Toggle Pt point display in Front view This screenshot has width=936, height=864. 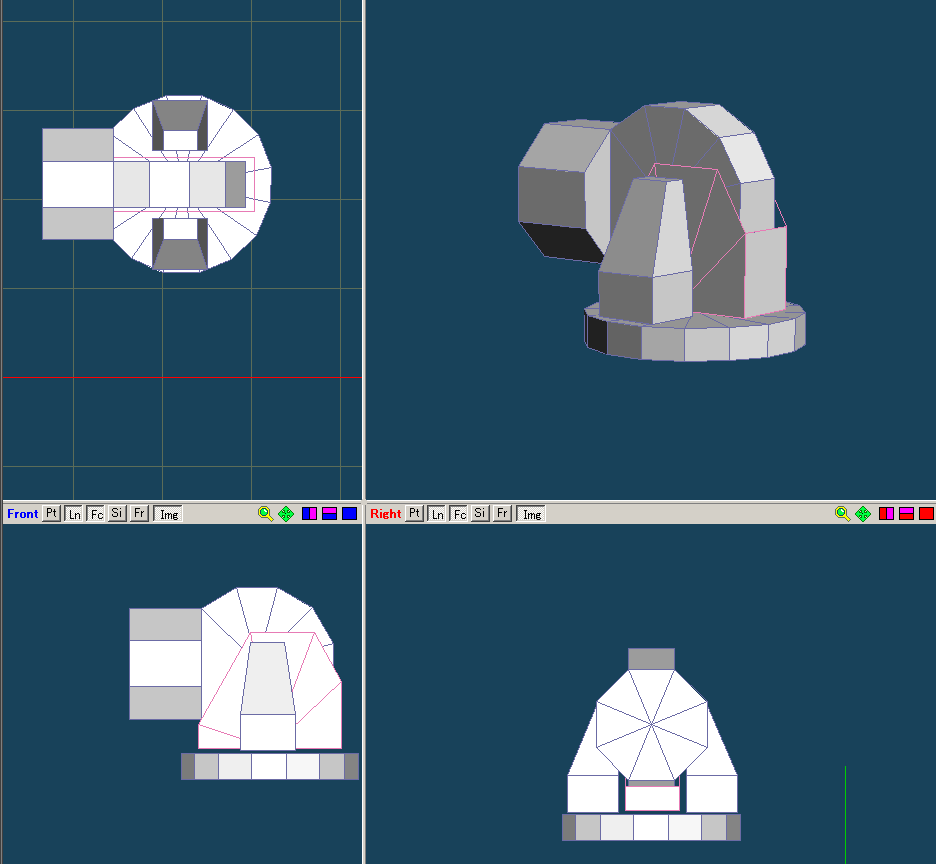point(52,513)
